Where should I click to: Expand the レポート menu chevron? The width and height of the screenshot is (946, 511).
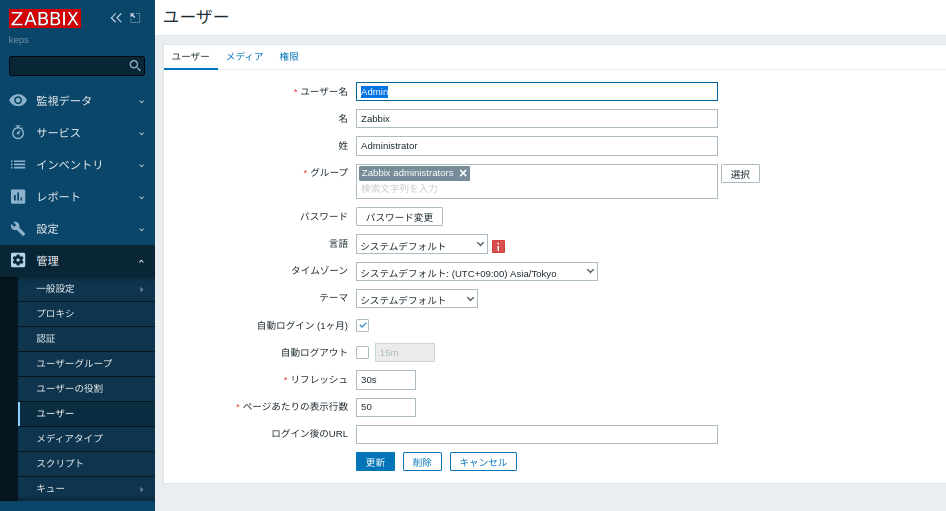coord(142,197)
